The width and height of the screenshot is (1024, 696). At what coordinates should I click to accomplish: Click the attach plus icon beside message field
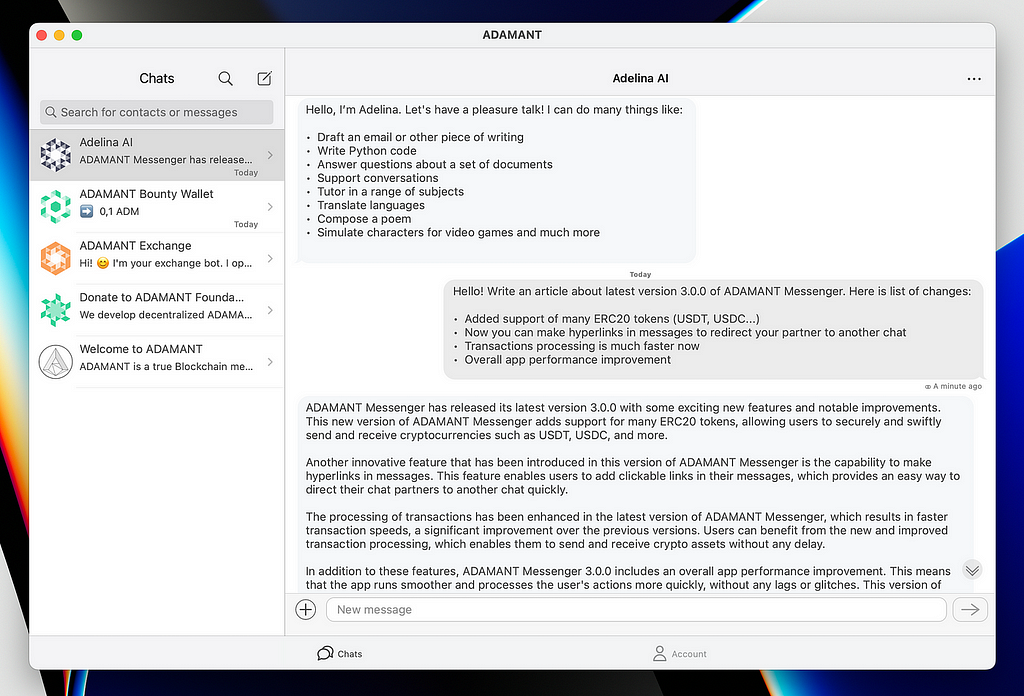pos(306,610)
